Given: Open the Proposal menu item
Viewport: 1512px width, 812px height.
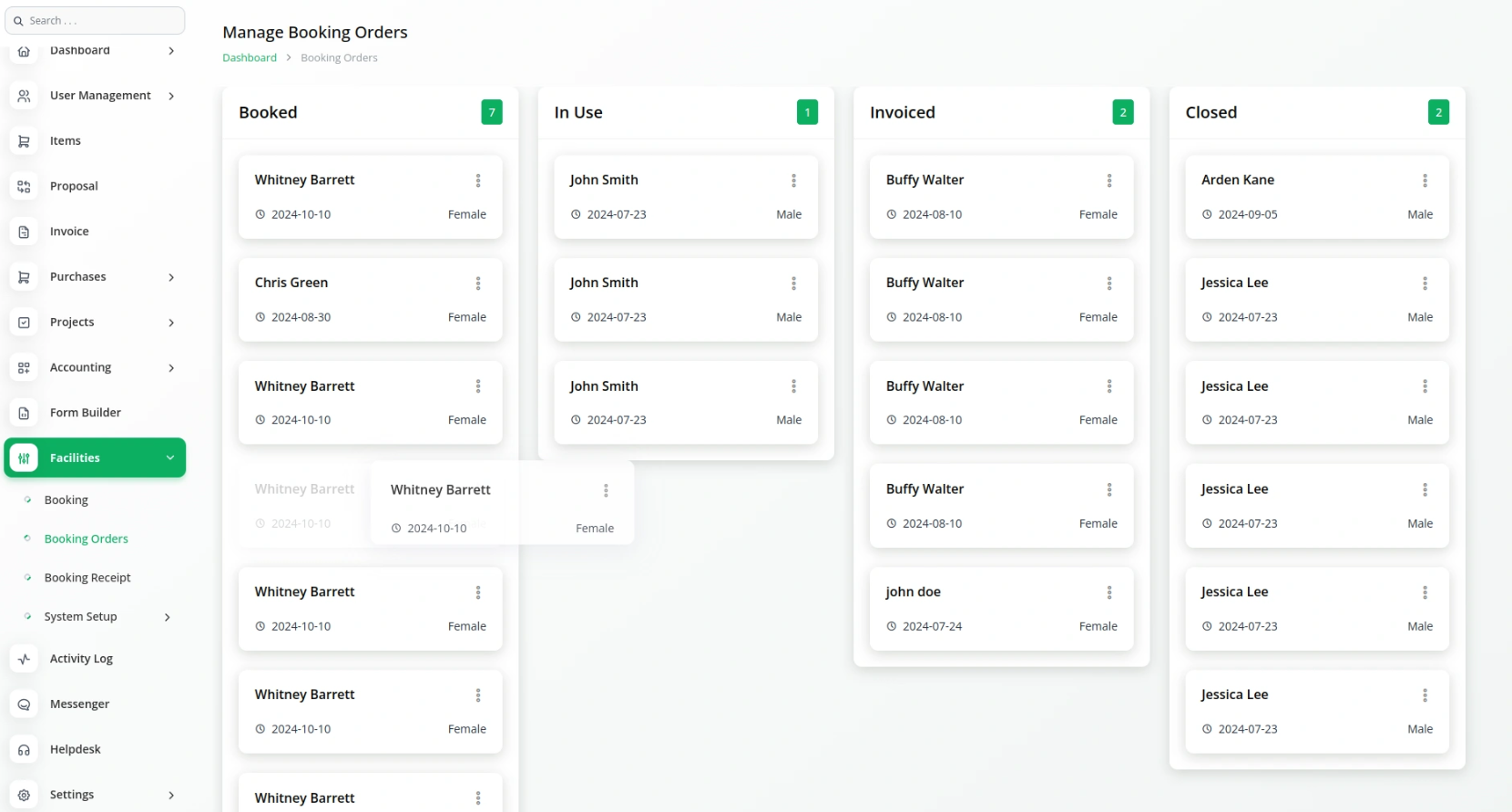Looking at the screenshot, I should coord(74,186).
